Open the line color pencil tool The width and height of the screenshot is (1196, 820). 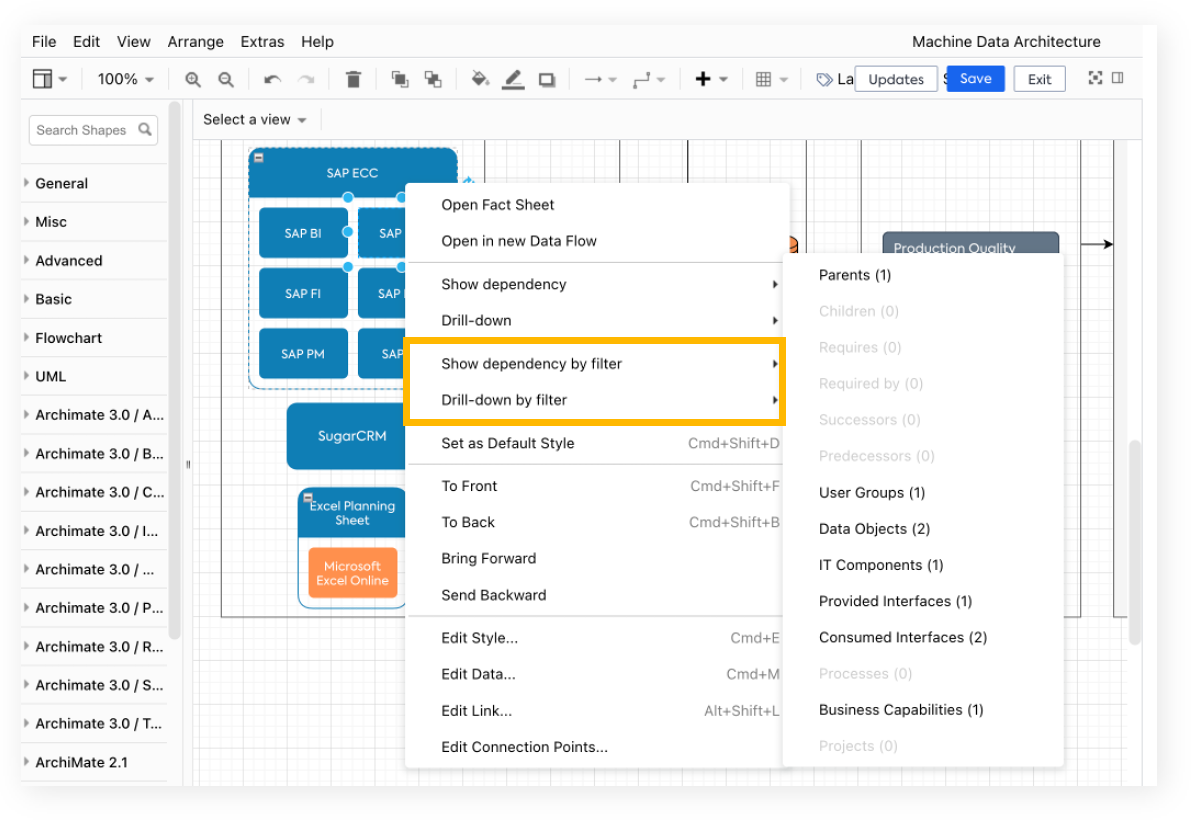pos(513,79)
